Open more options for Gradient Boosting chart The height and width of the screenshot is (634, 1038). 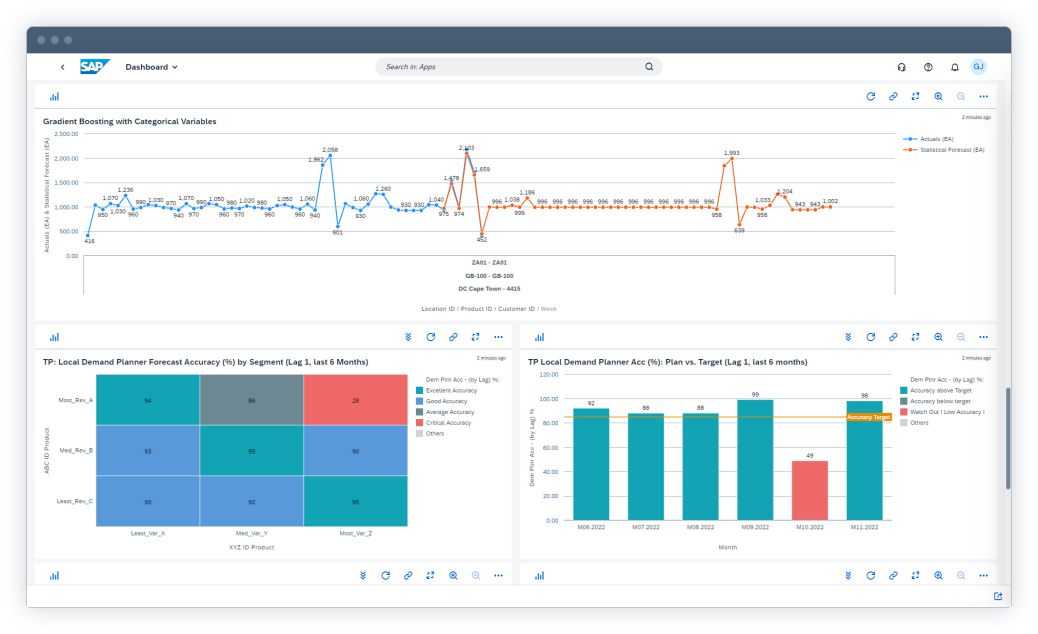(x=983, y=97)
